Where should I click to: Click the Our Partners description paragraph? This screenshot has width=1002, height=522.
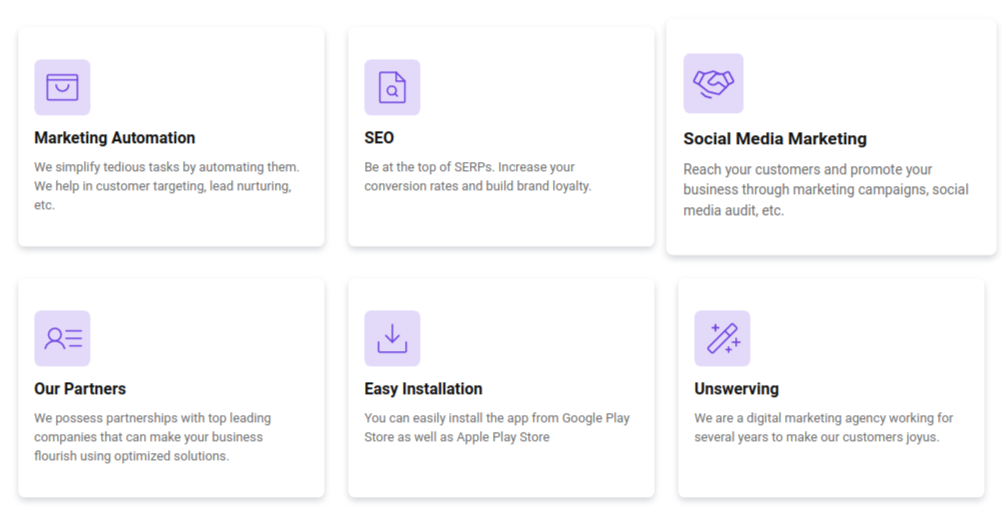152,437
